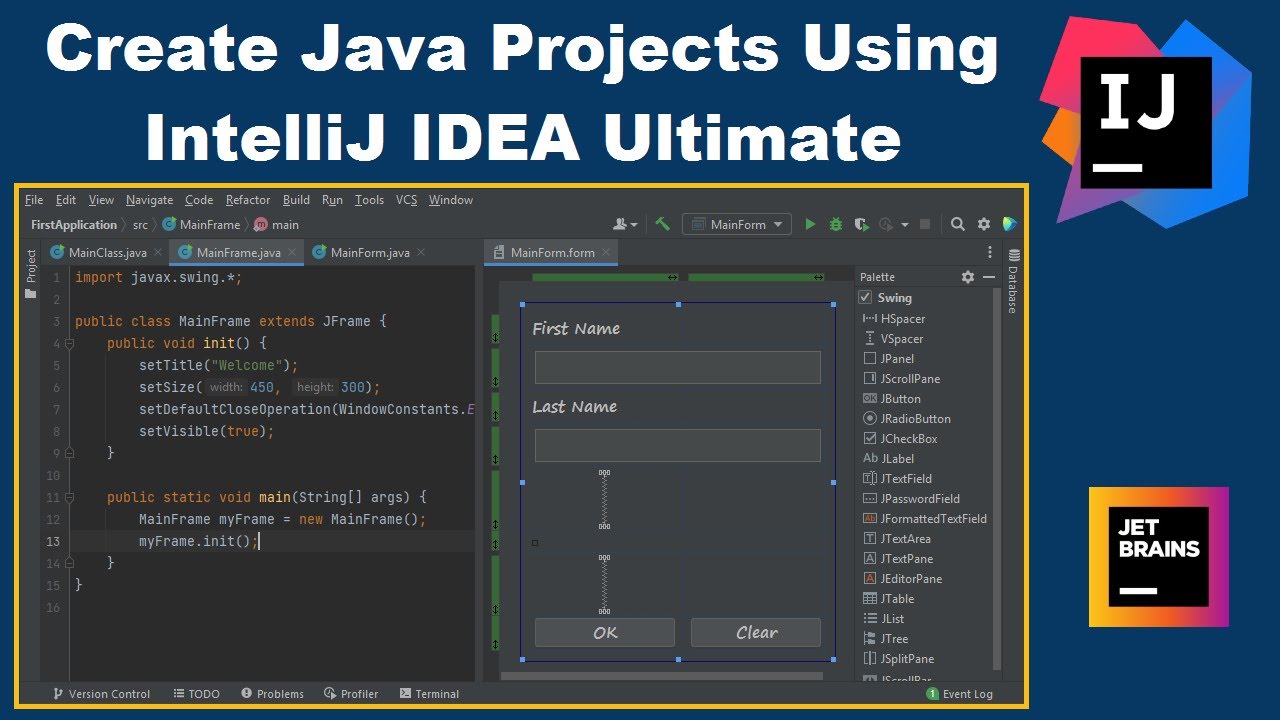
Task: Collapse the main() method fold marker
Action: (x=69, y=497)
